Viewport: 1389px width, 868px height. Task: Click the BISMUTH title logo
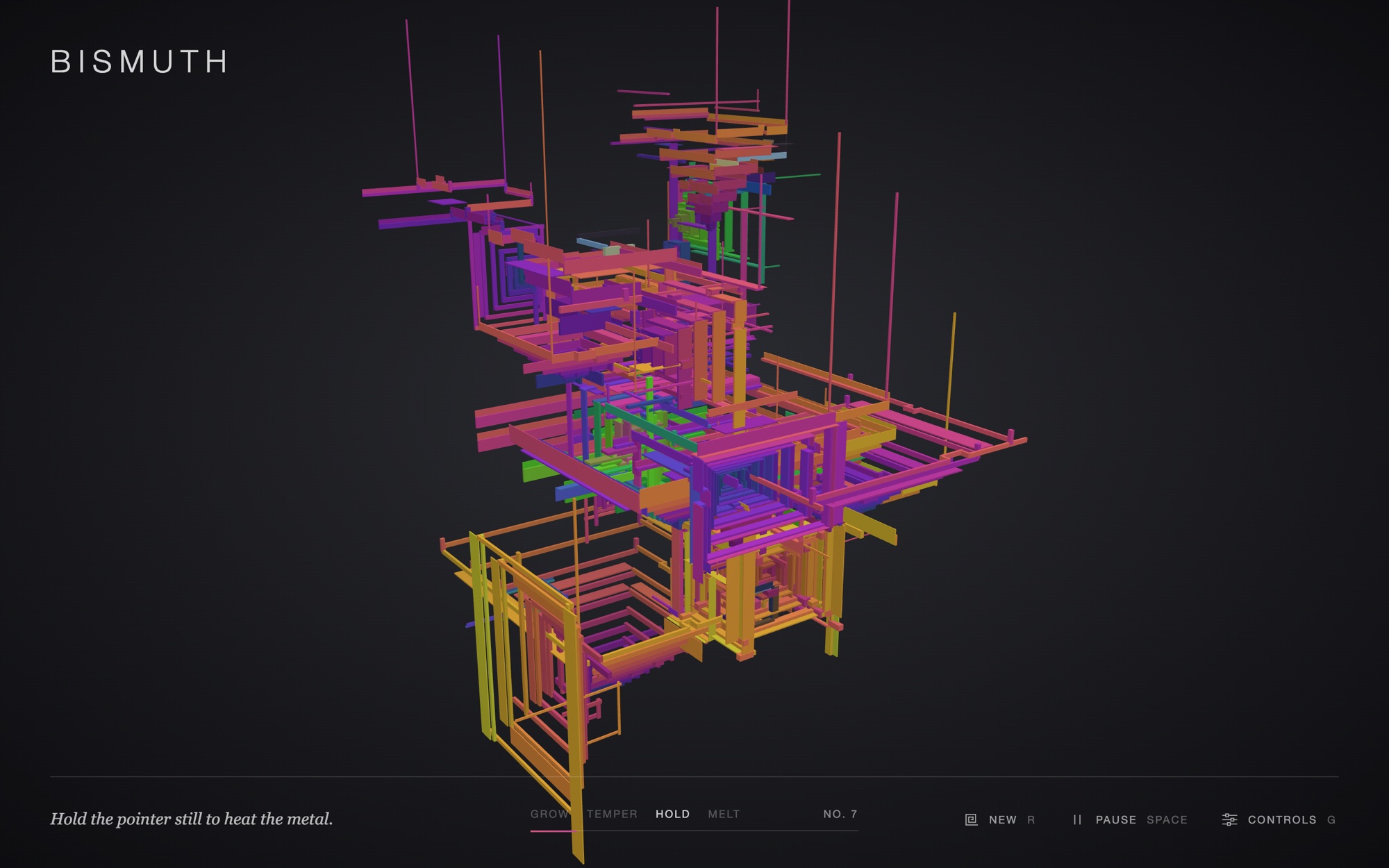[139, 62]
